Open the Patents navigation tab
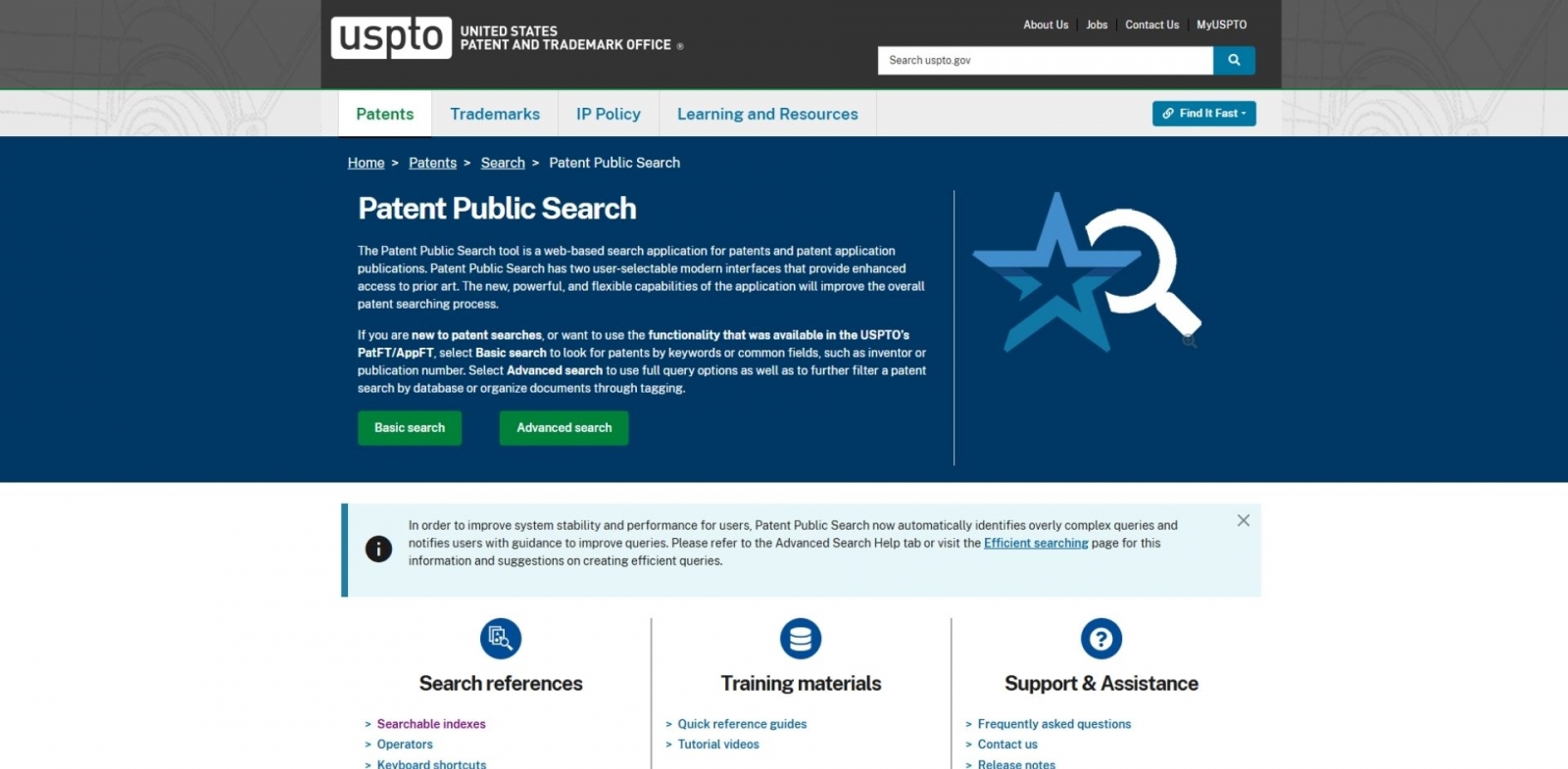Image resolution: width=1568 pixels, height=769 pixels. coord(384,114)
